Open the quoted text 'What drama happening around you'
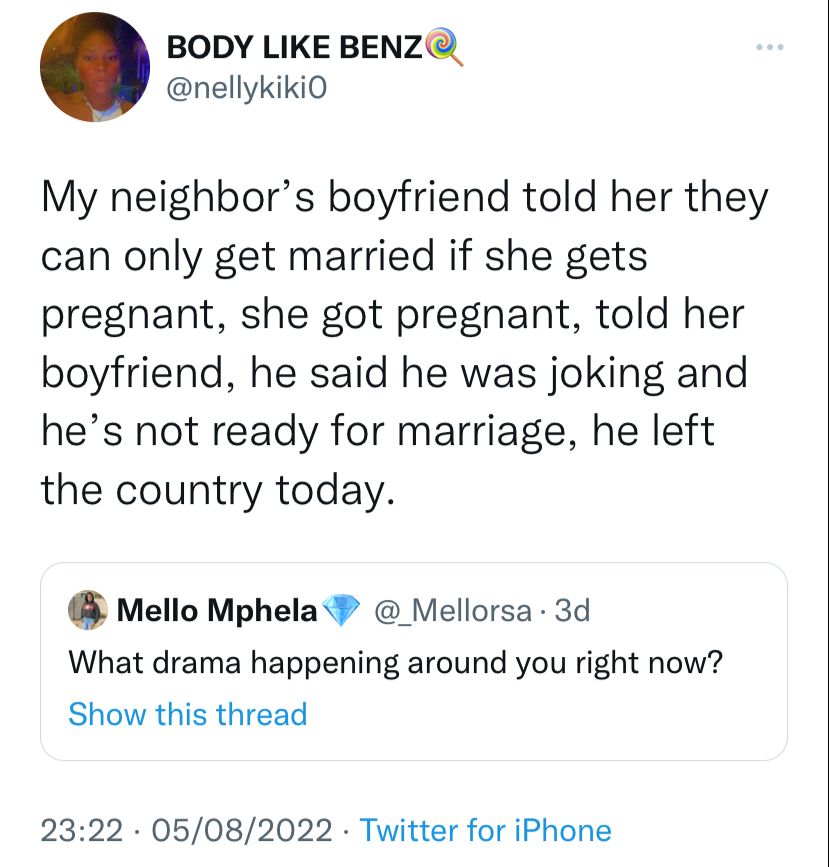829x867 pixels. pos(395,662)
